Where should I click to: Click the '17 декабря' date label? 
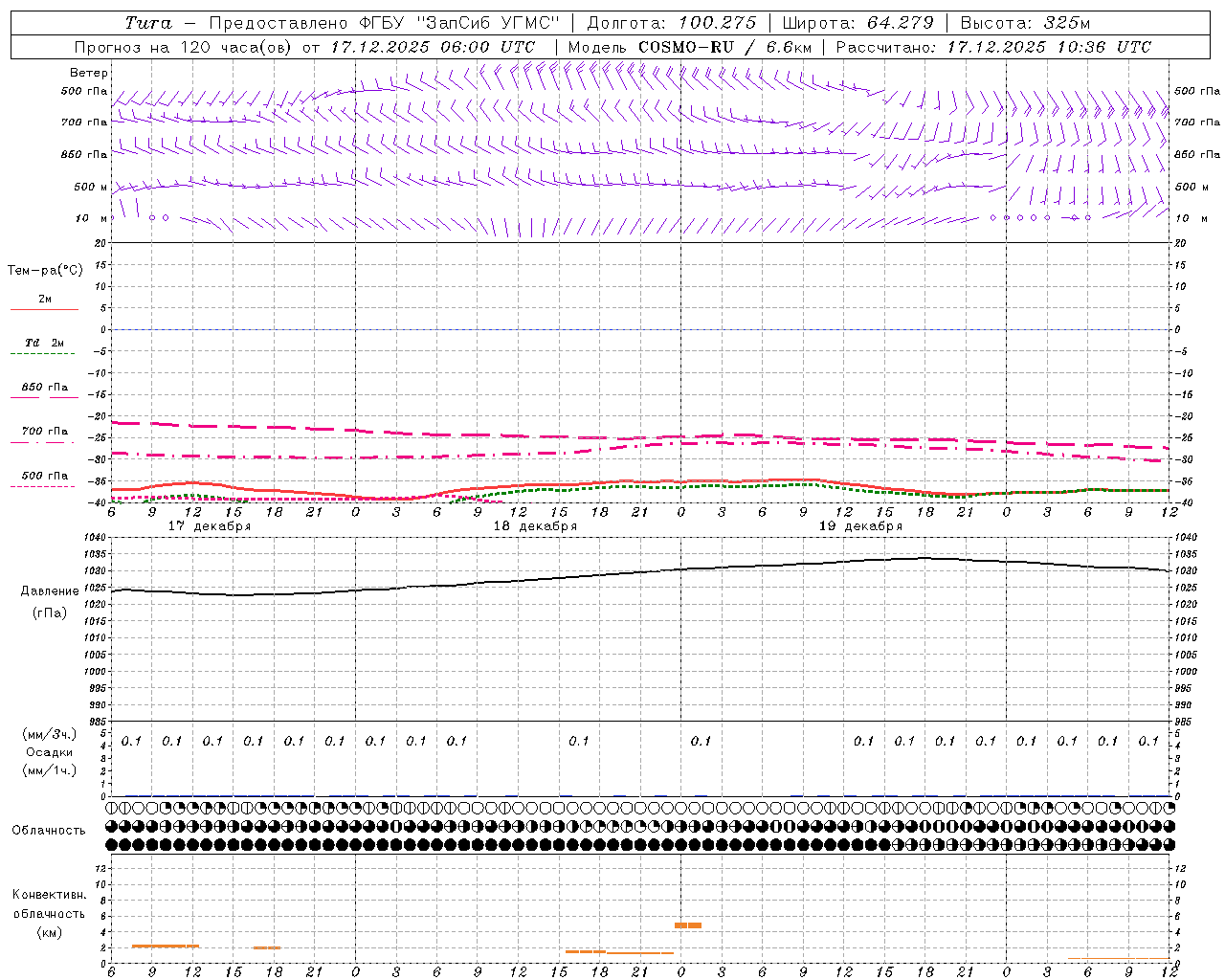pyautogui.click(x=210, y=526)
